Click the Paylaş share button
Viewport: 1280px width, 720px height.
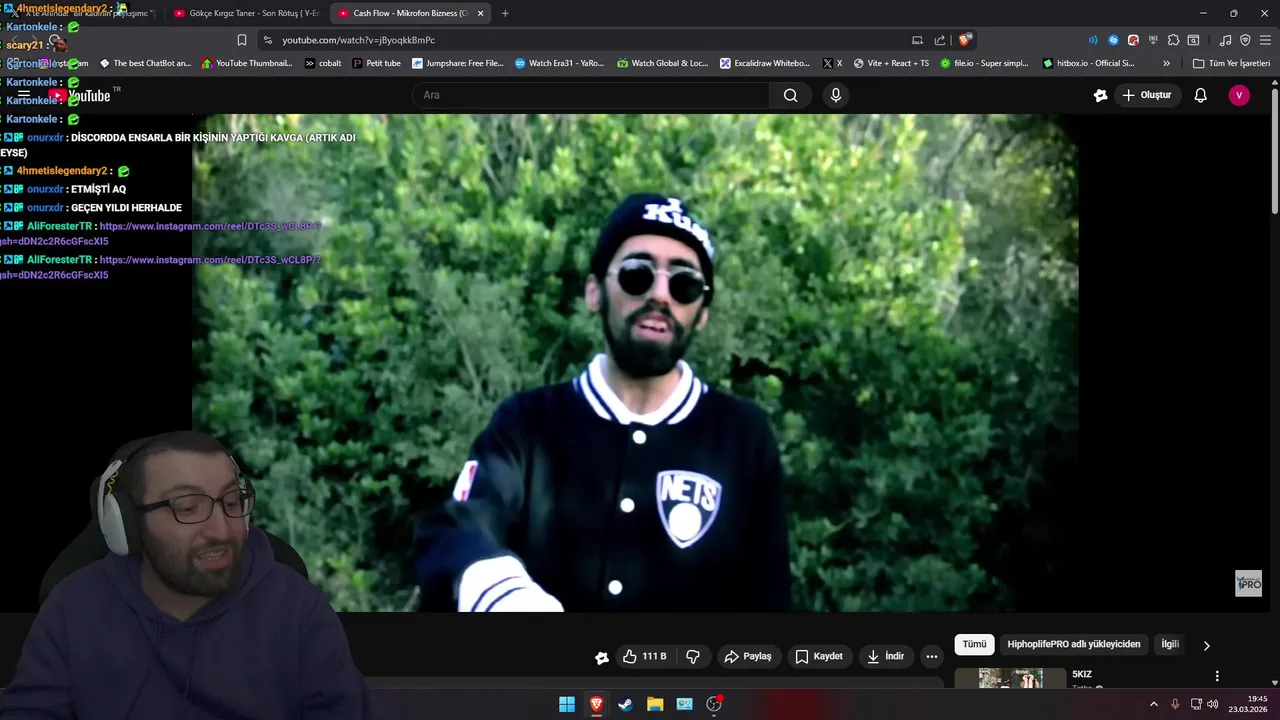(748, 656)
